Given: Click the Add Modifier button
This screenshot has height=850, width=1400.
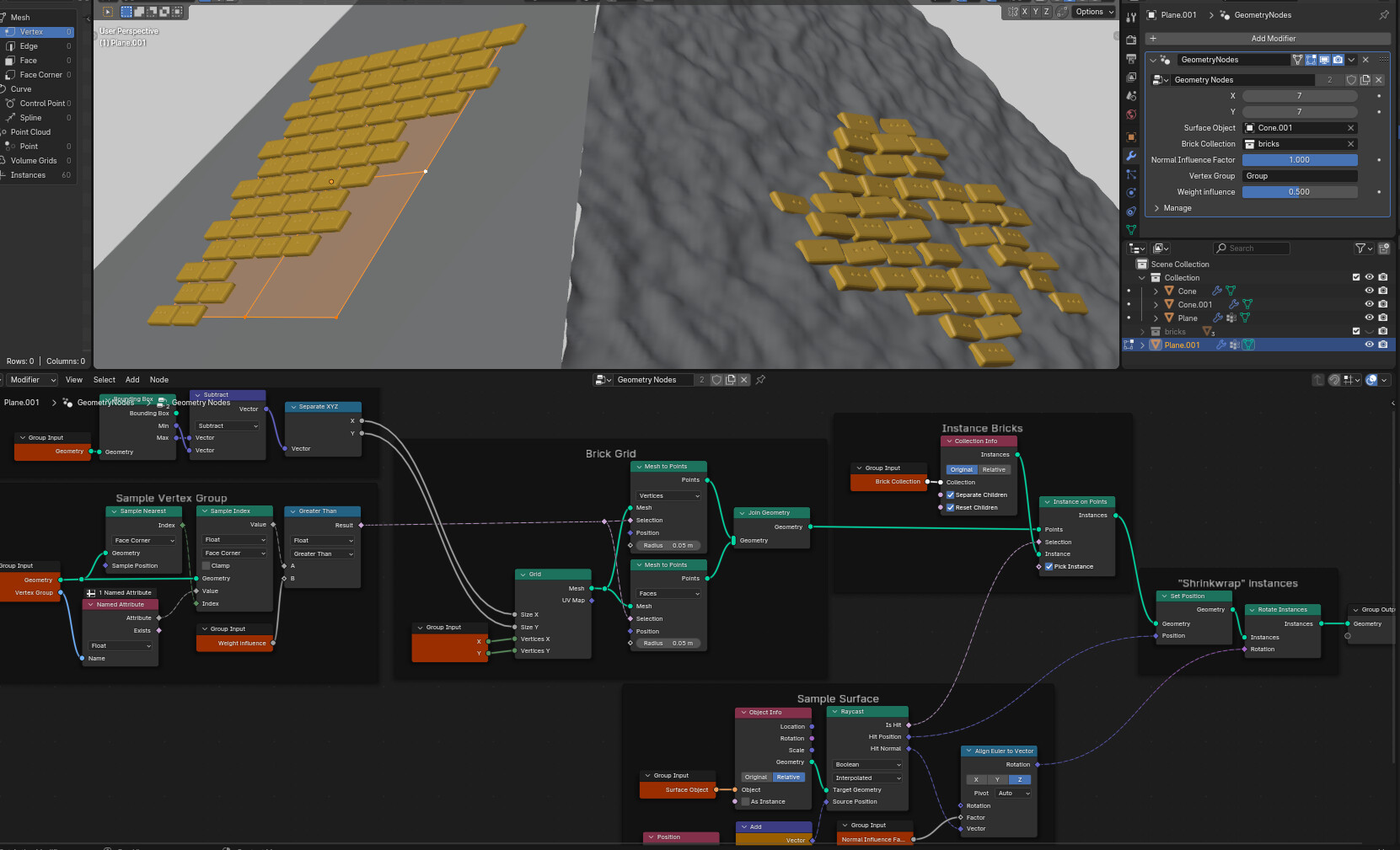Looking at the screenshot, I should click(1268, 39).
